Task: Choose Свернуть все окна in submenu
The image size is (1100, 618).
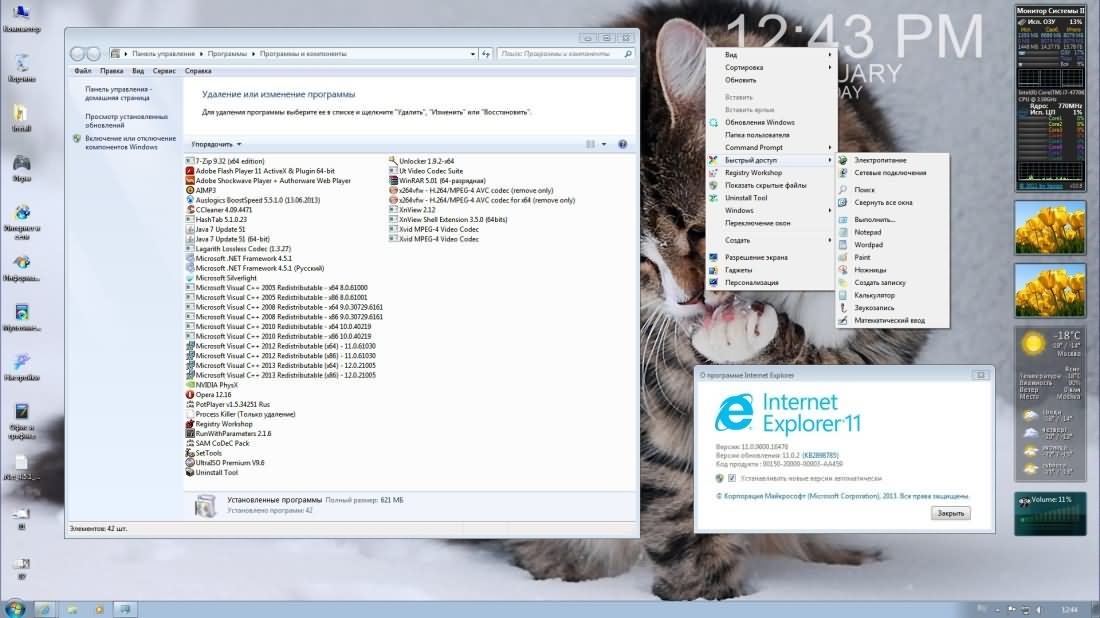Action: (x=892, y=203)
